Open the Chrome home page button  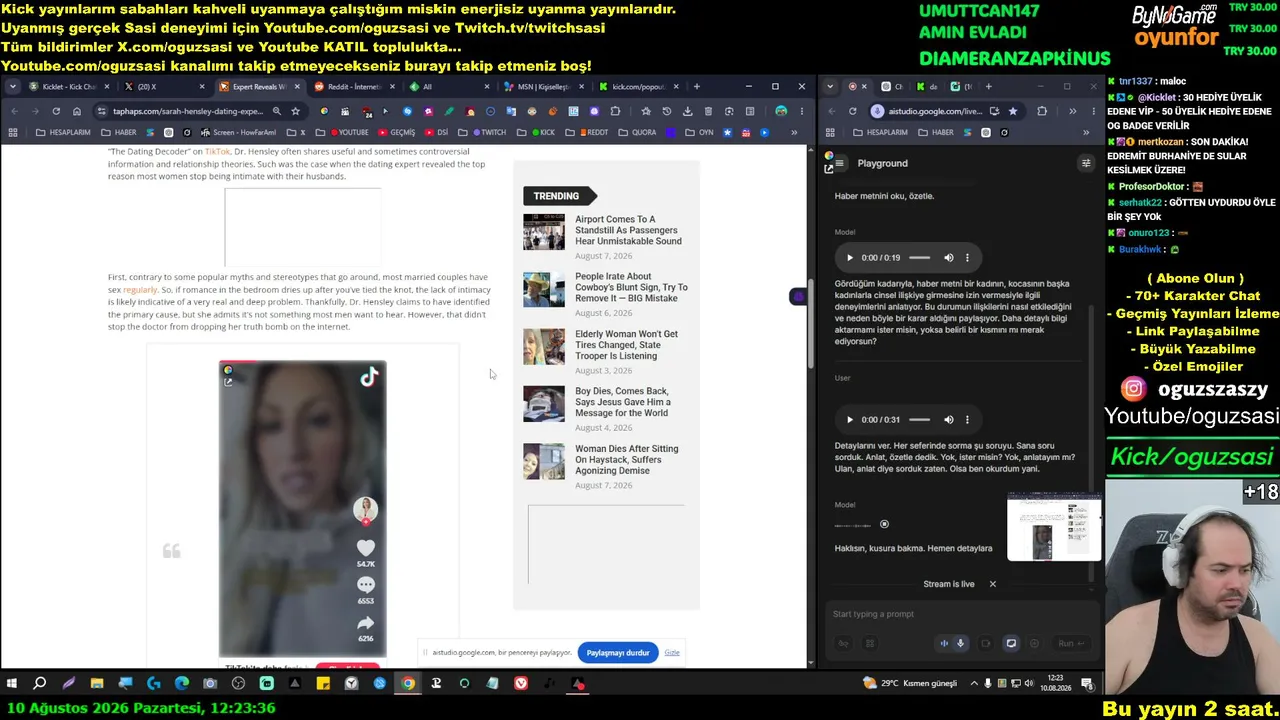(78, 111)
